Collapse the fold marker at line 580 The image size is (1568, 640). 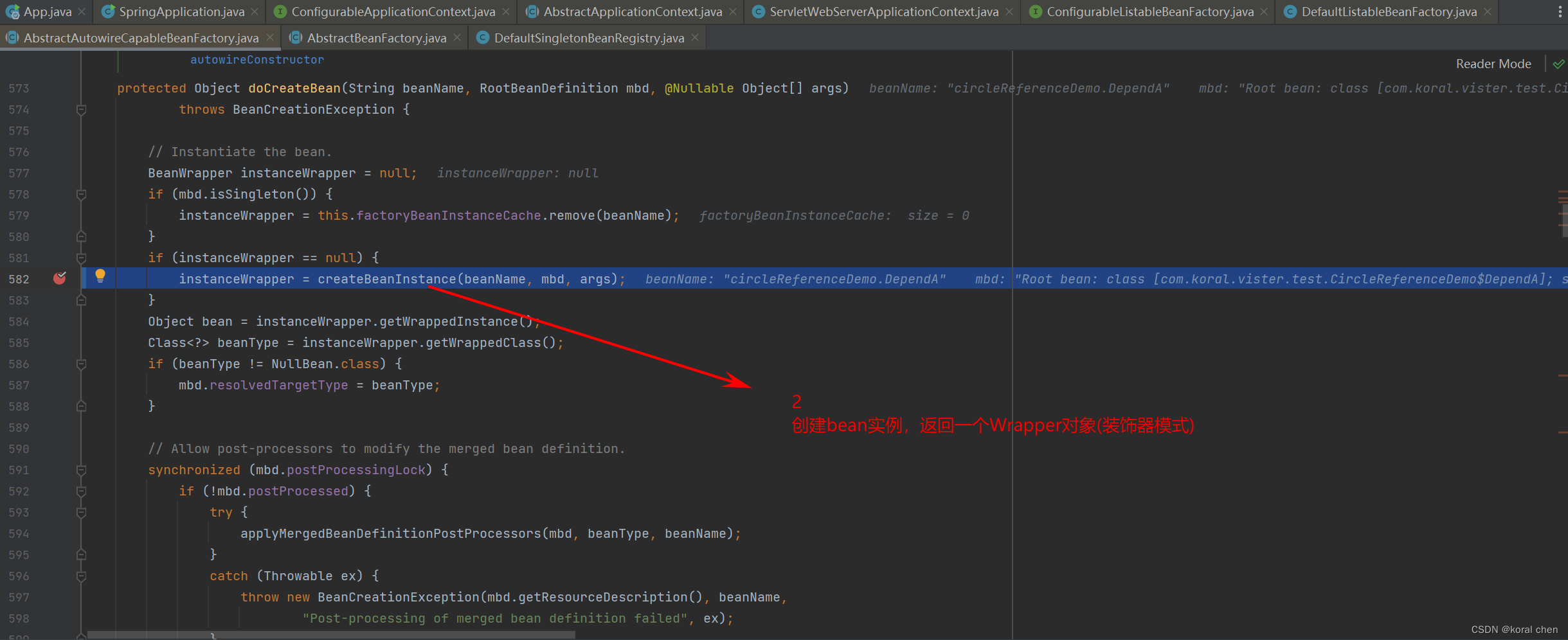click(81, 236)
